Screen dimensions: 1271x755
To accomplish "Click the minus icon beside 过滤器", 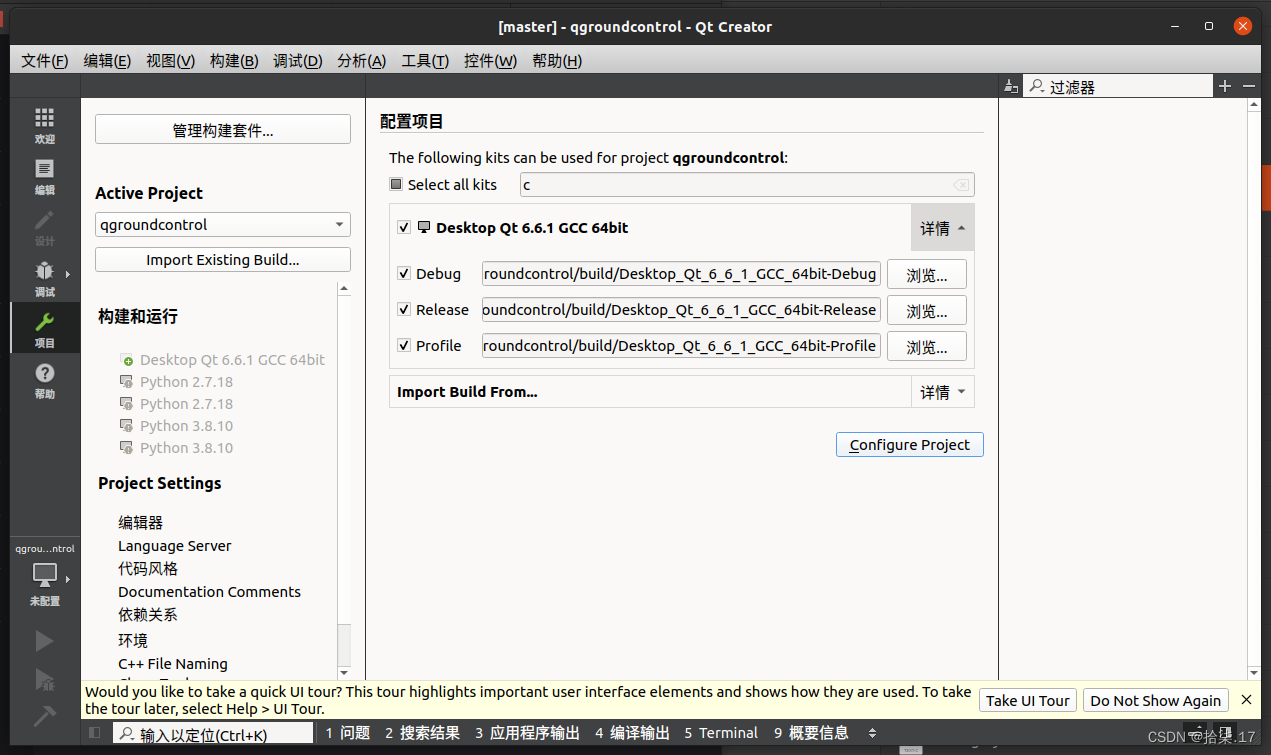I will pos(1248,87).
